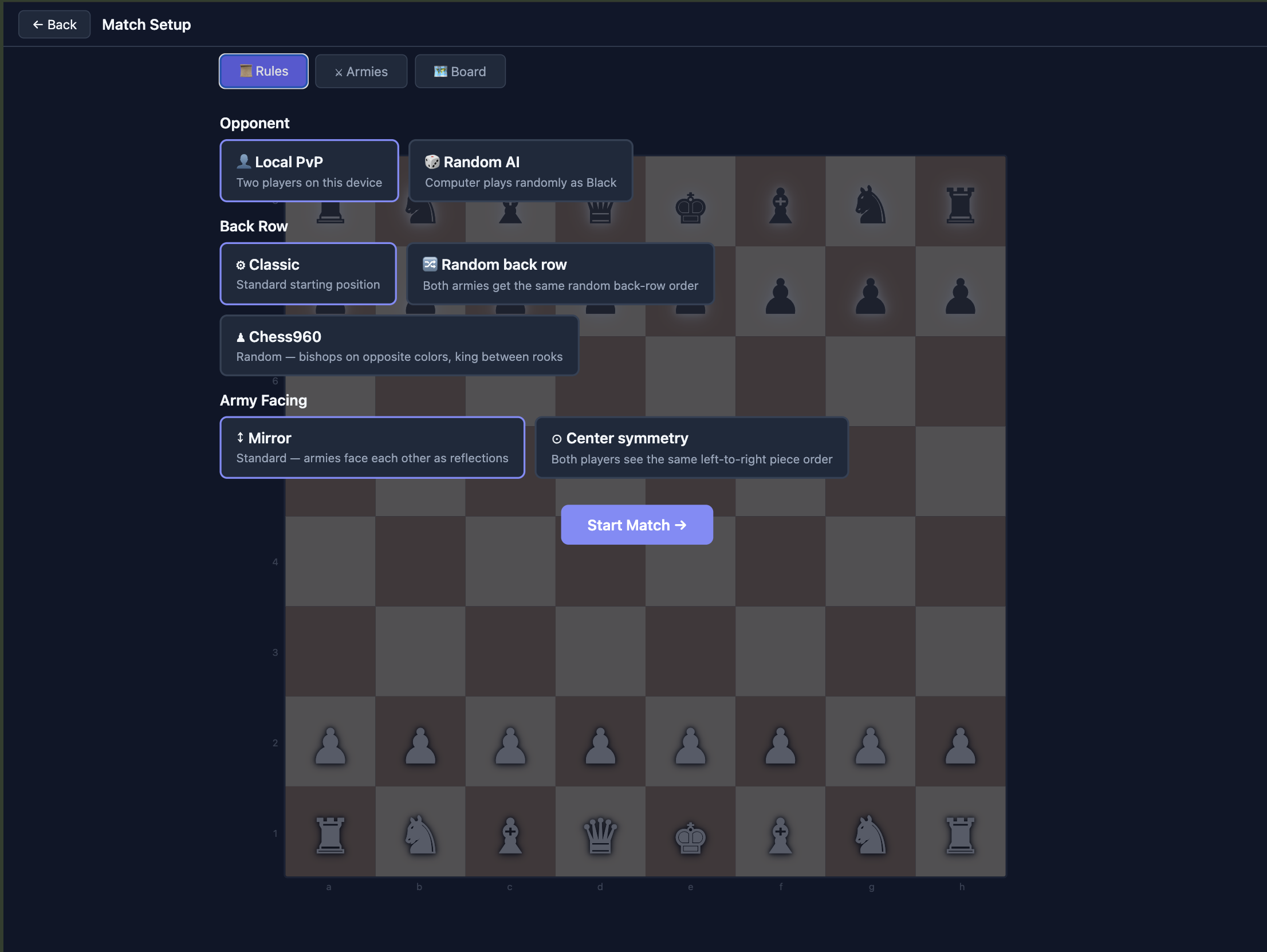
Task: Click the black rook in the top-right corner
Action: (960, 205)
